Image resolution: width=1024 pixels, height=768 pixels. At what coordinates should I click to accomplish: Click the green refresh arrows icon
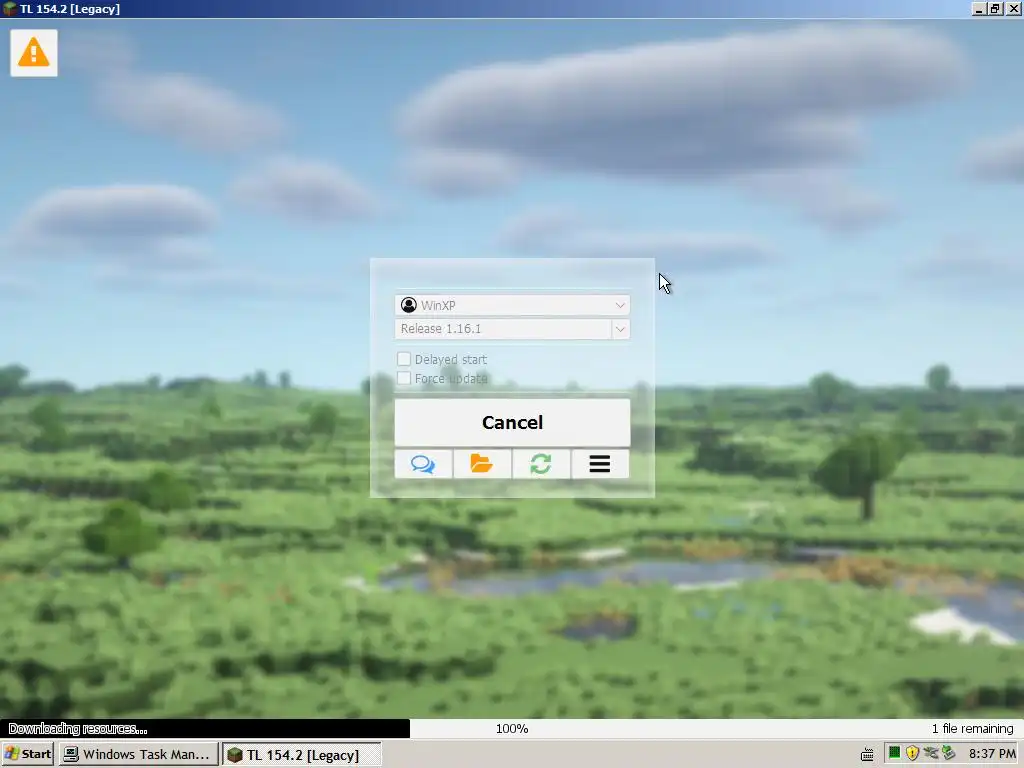tap(541, 464)
